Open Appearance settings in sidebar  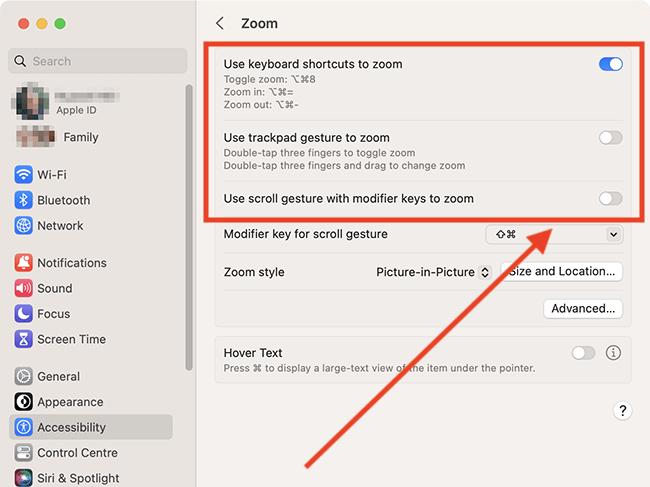(70, 402)
